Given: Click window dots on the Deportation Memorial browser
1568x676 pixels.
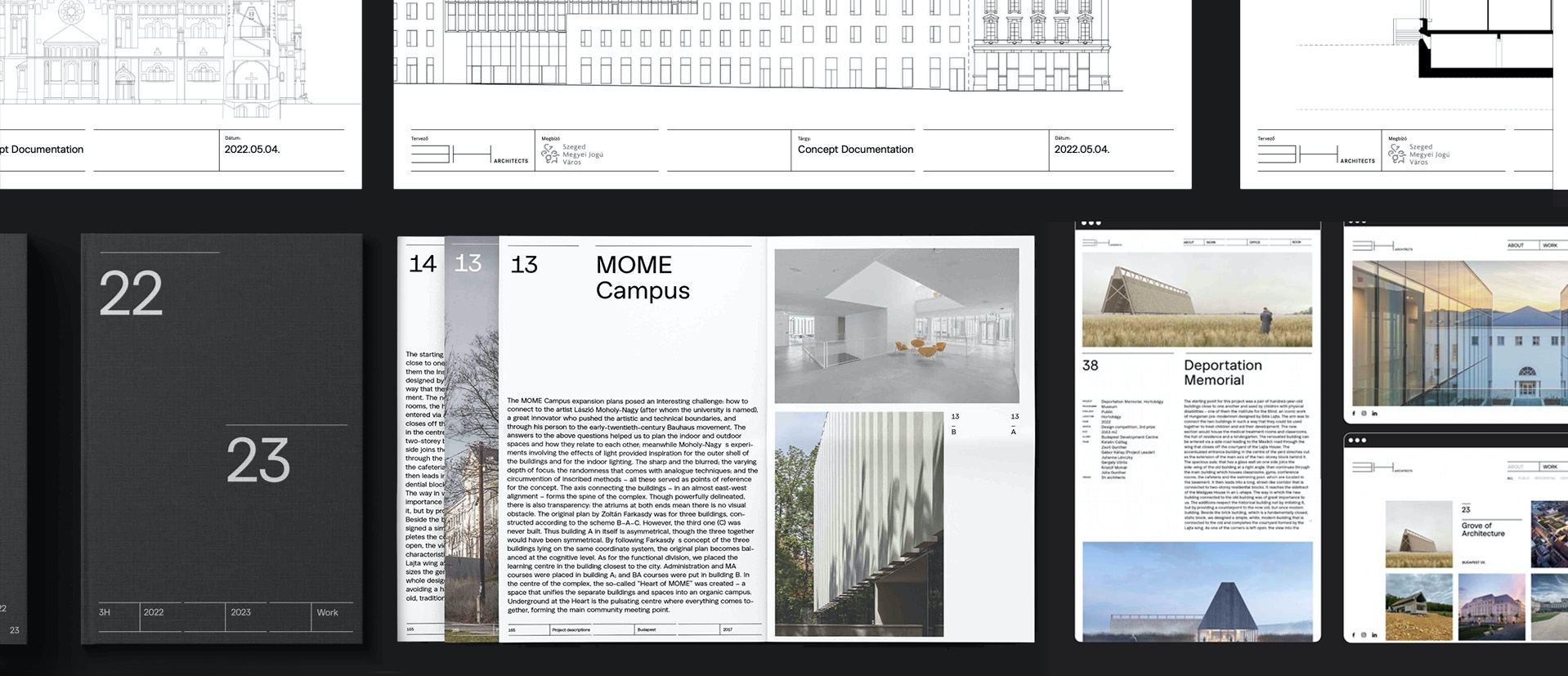Looking at the screenshot, I should click(1091, 223).
